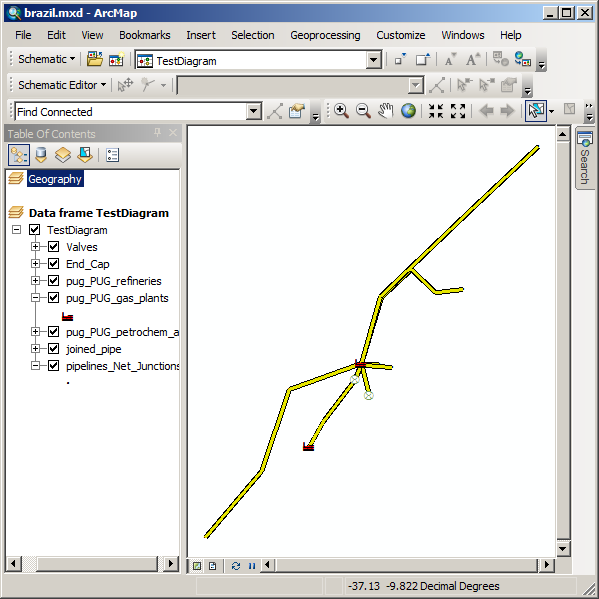Click List By Source icon
The height and width of the screenshot is (599, 599).
(x=41, y=155)
